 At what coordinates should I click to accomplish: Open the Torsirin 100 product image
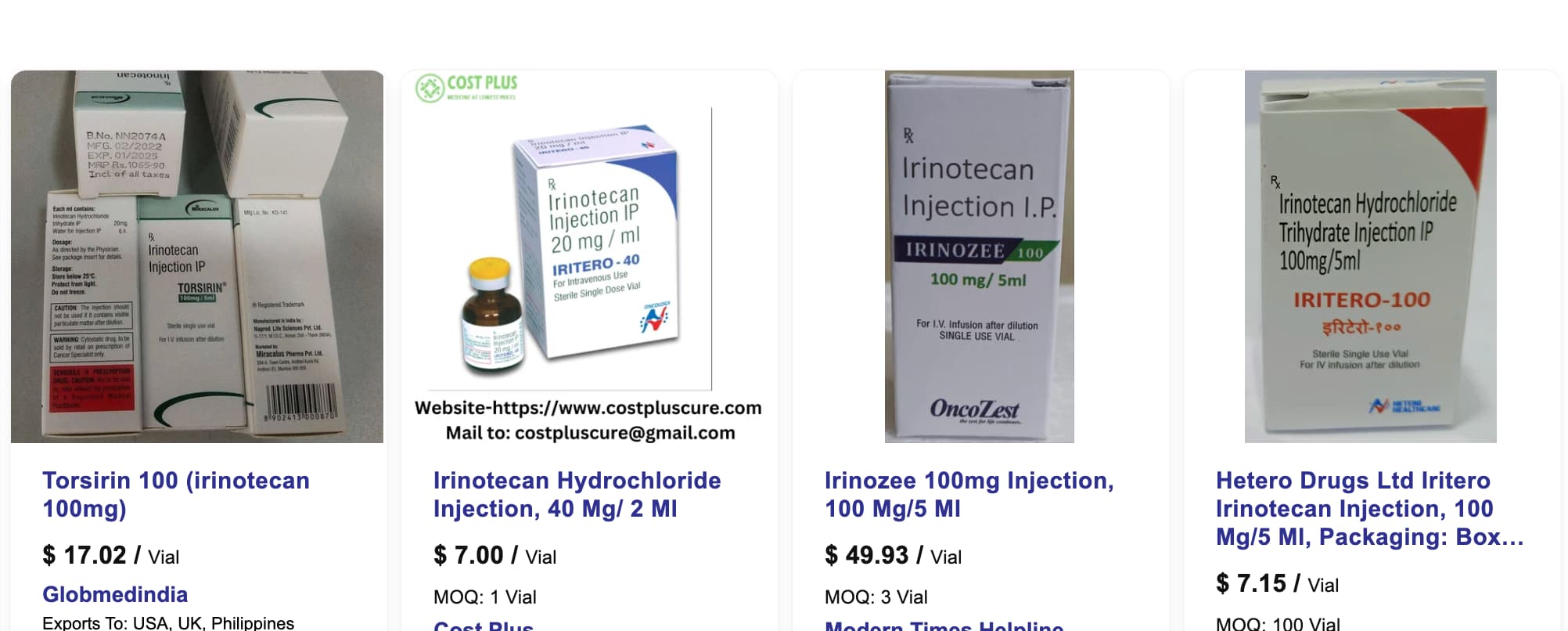click(x=197, y=257)
